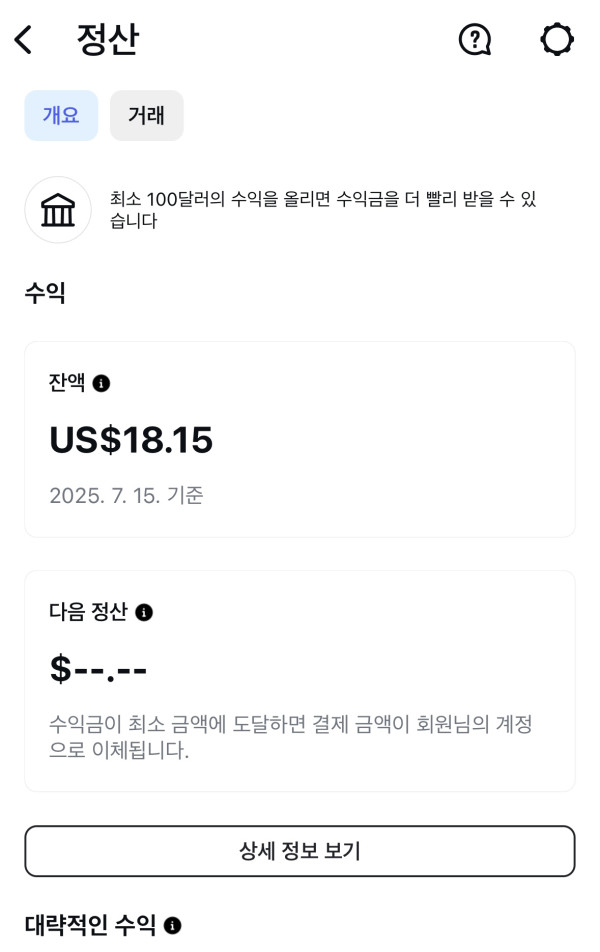
Task: Tap info icon next to 잔액
Action: 101,383
